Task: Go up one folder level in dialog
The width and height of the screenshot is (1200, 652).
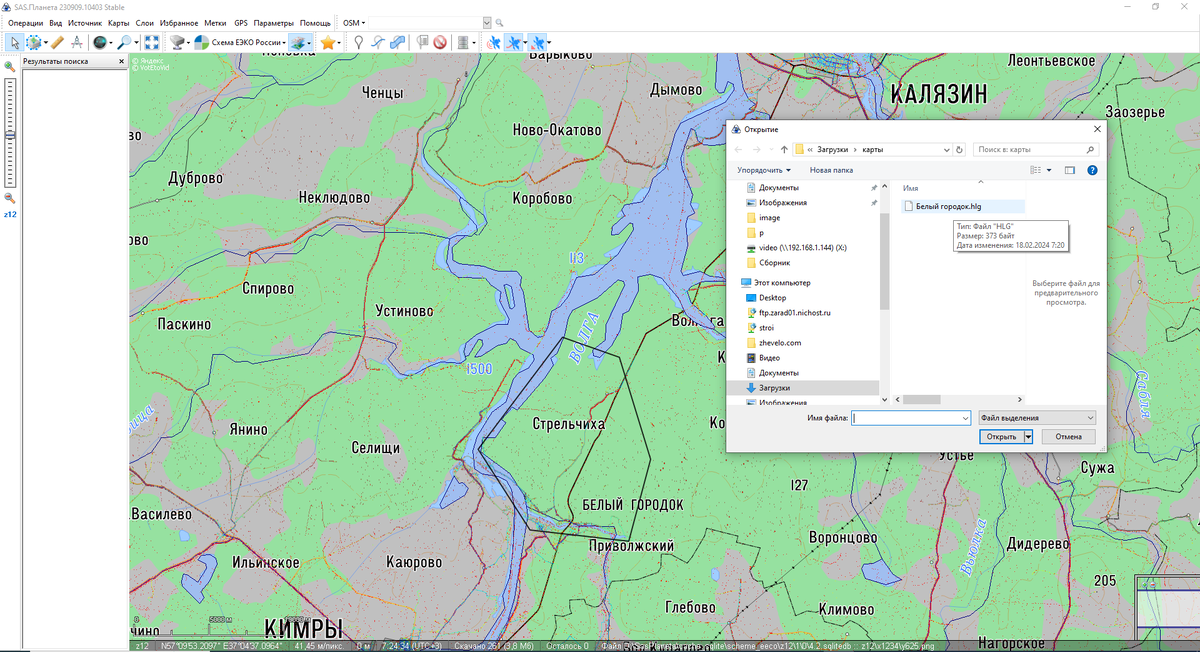Action: [784, 150]
